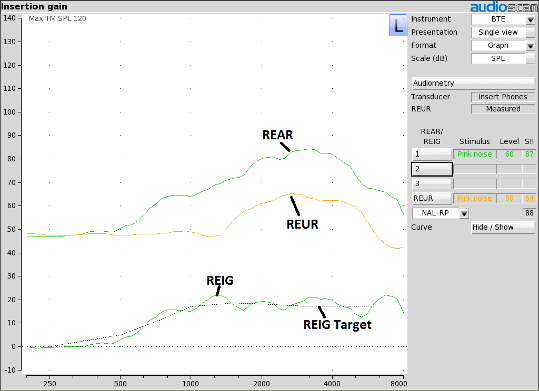539x391 pixels.
Task: Click the test 1 level 60 cell
Action: tap(509, 154)
